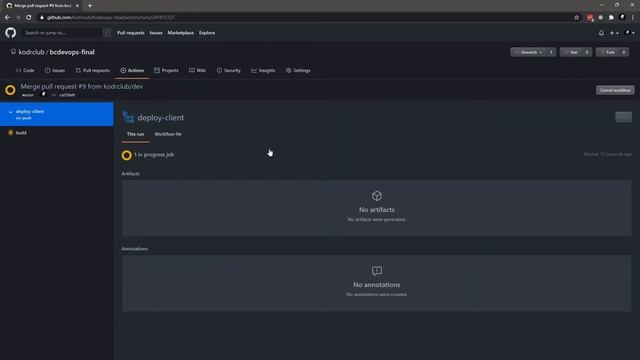
Task: Open the Security tab
Action: click(x=229, y=70)
